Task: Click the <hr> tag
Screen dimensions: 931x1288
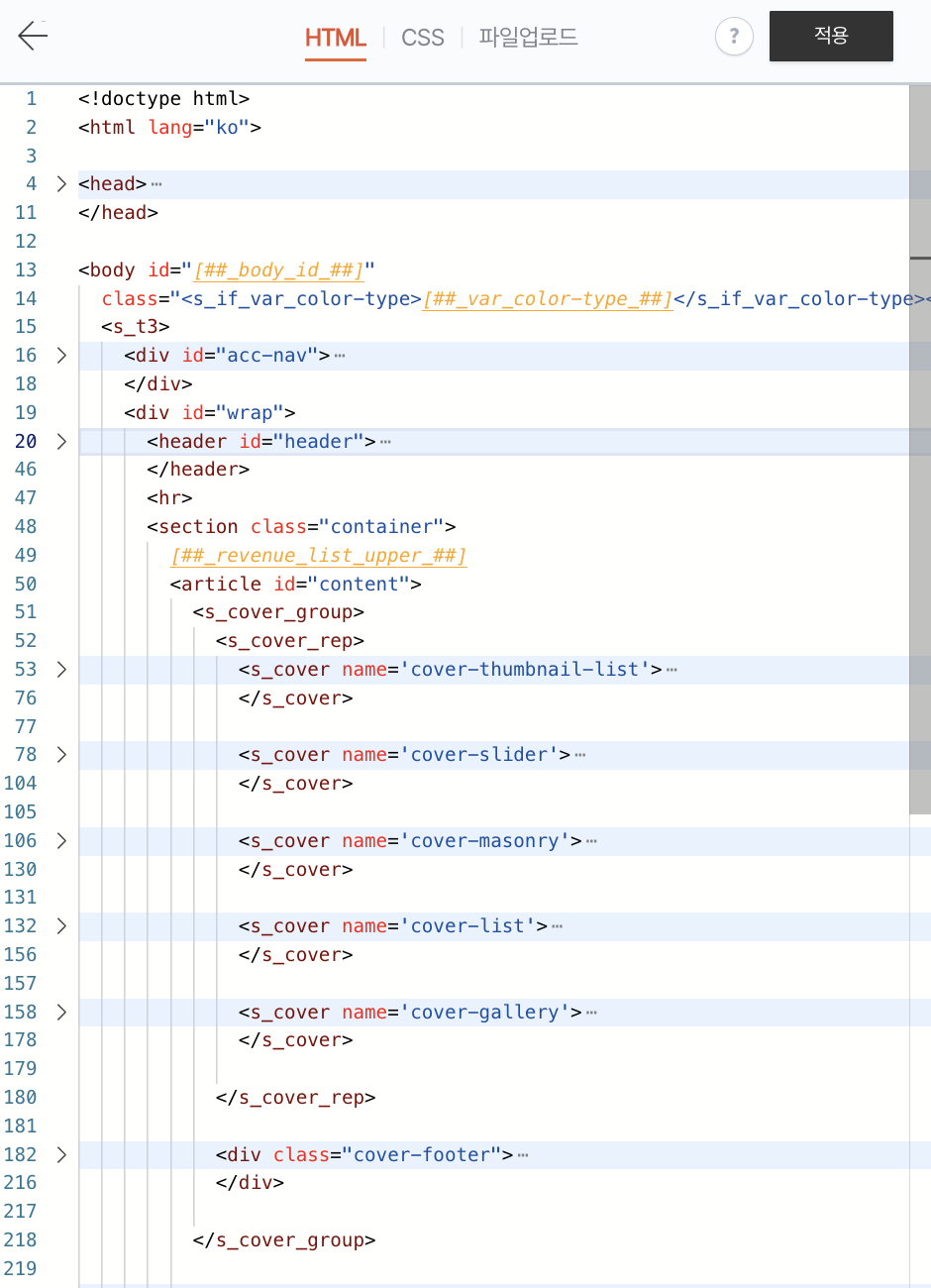Action: tap(169, 498)
